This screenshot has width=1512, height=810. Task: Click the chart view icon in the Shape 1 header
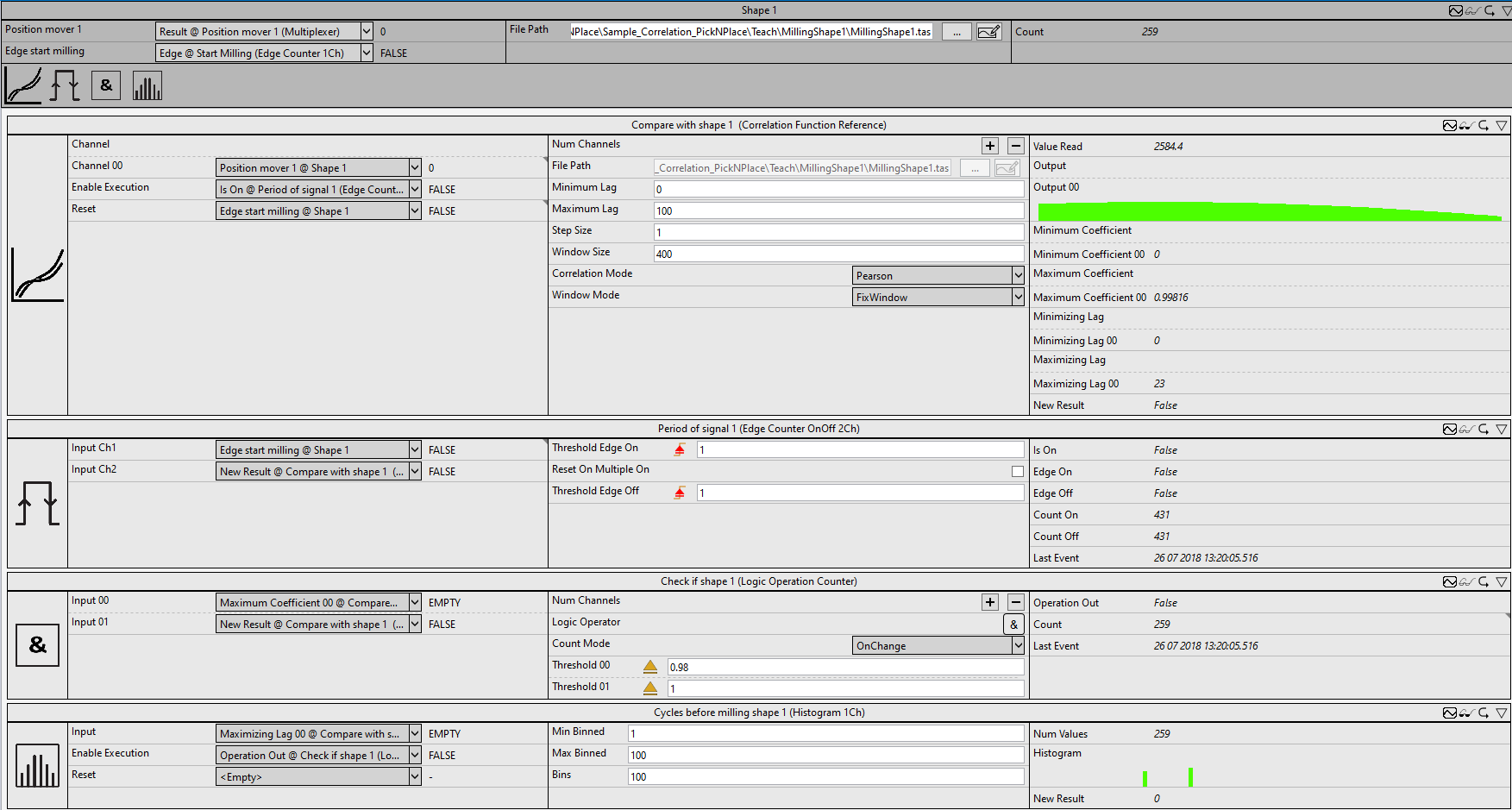click(1456, 10)
